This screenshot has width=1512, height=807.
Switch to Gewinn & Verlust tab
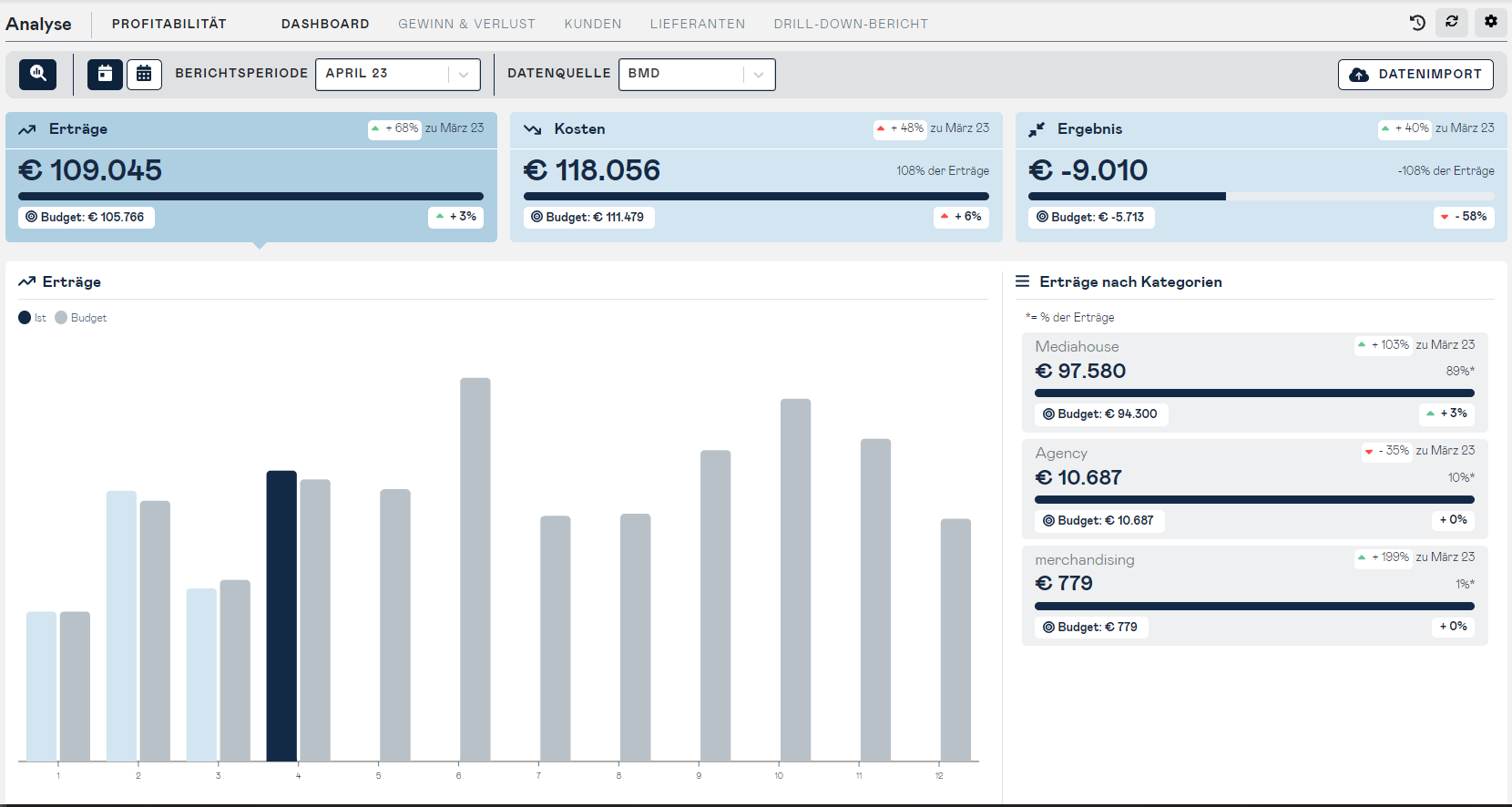[x=466, y=24]
